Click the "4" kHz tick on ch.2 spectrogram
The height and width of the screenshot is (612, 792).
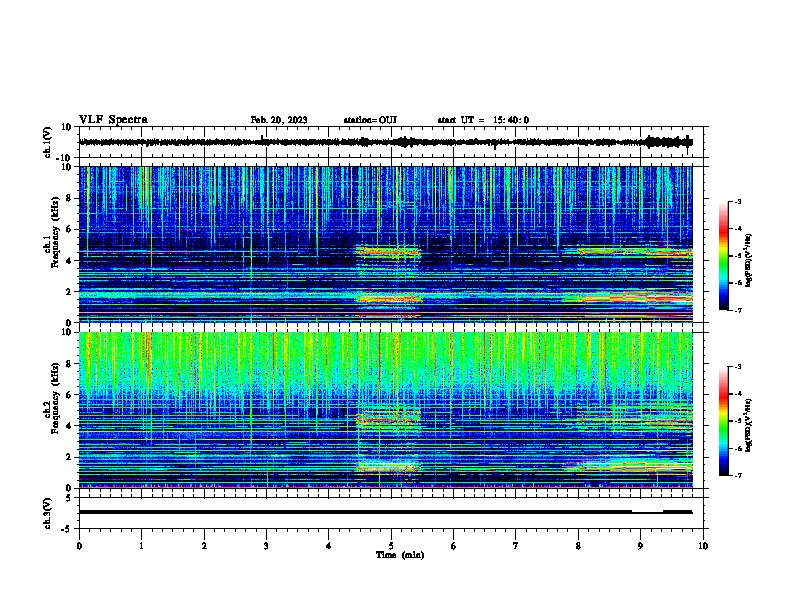pos(69,426)
